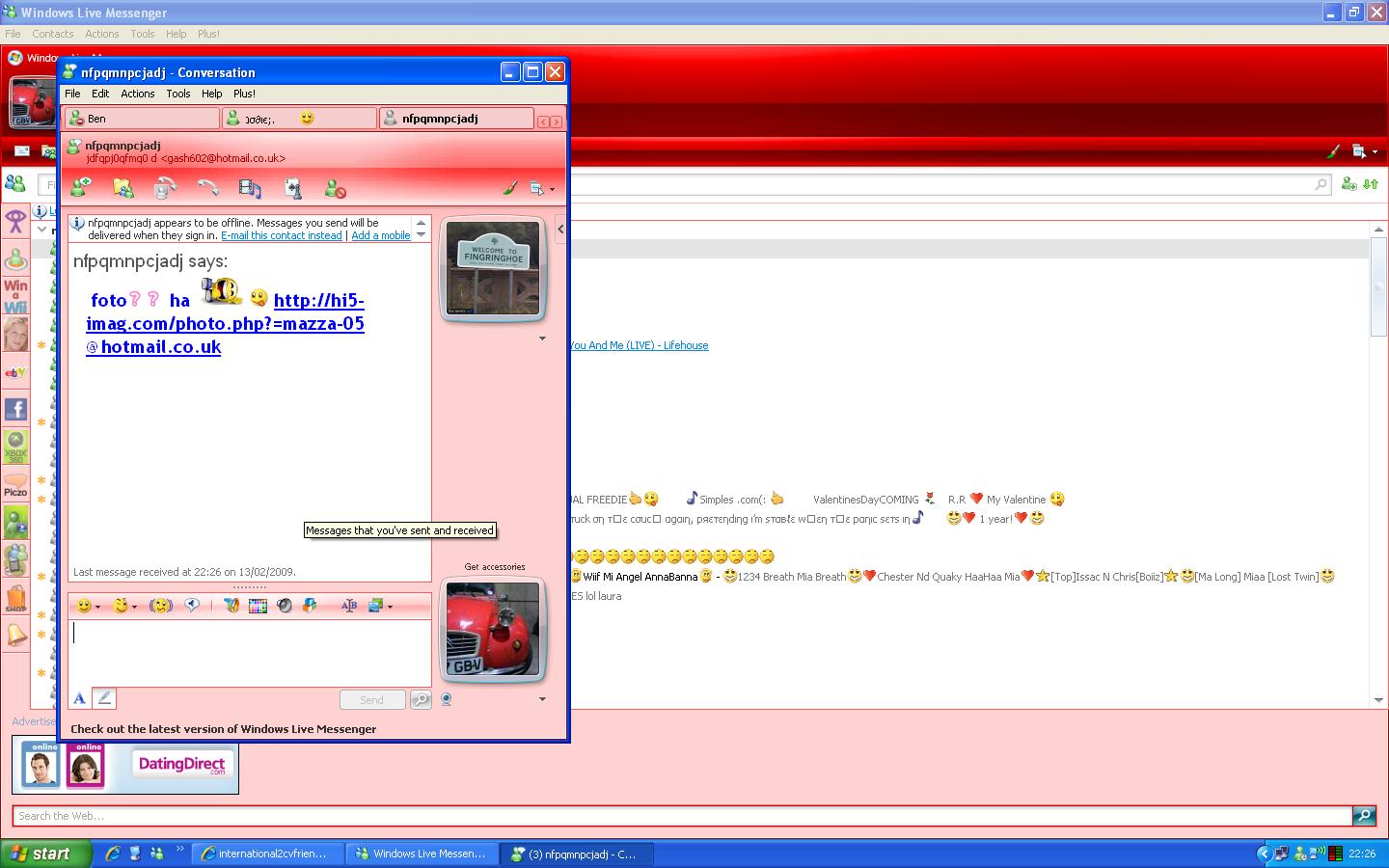Screen dimensions: 1389x868
Task: Send a nudge icon
Action: pos(161,606)
